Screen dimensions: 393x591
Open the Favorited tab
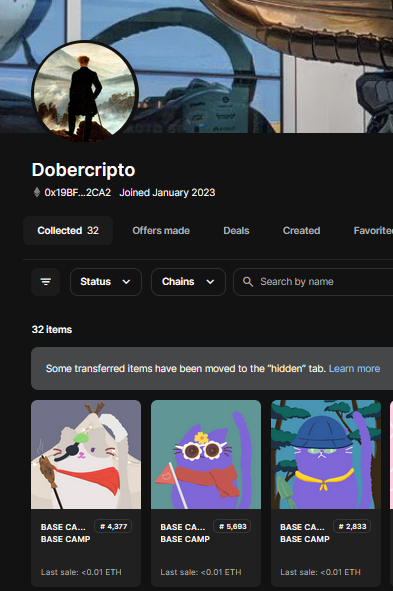coord(373,230)
